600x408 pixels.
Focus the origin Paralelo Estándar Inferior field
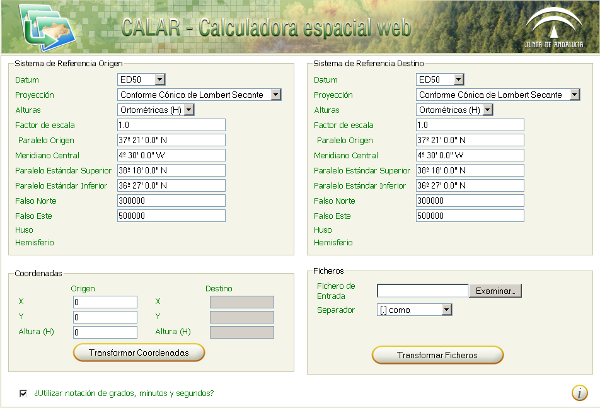point(171,186)
